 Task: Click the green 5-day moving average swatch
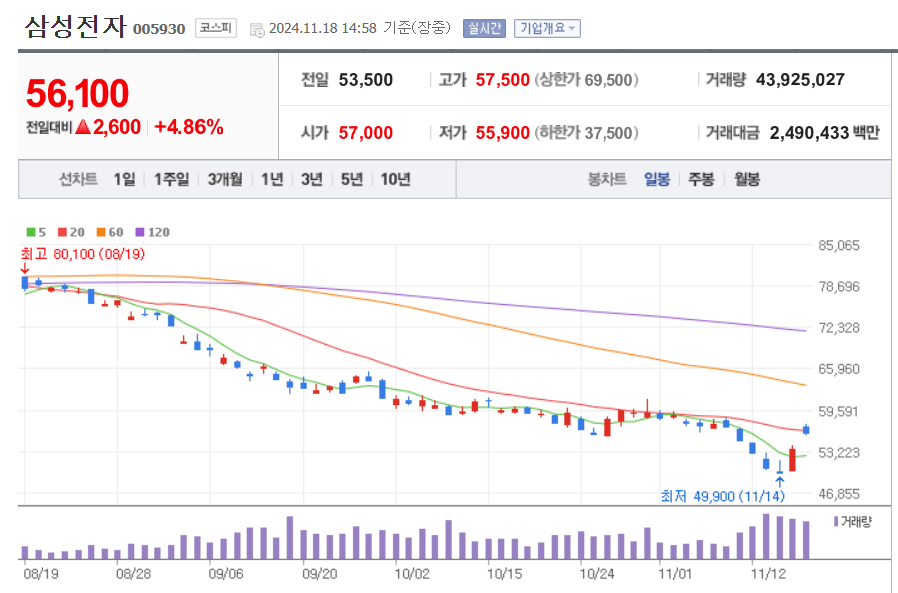point(31,232)
